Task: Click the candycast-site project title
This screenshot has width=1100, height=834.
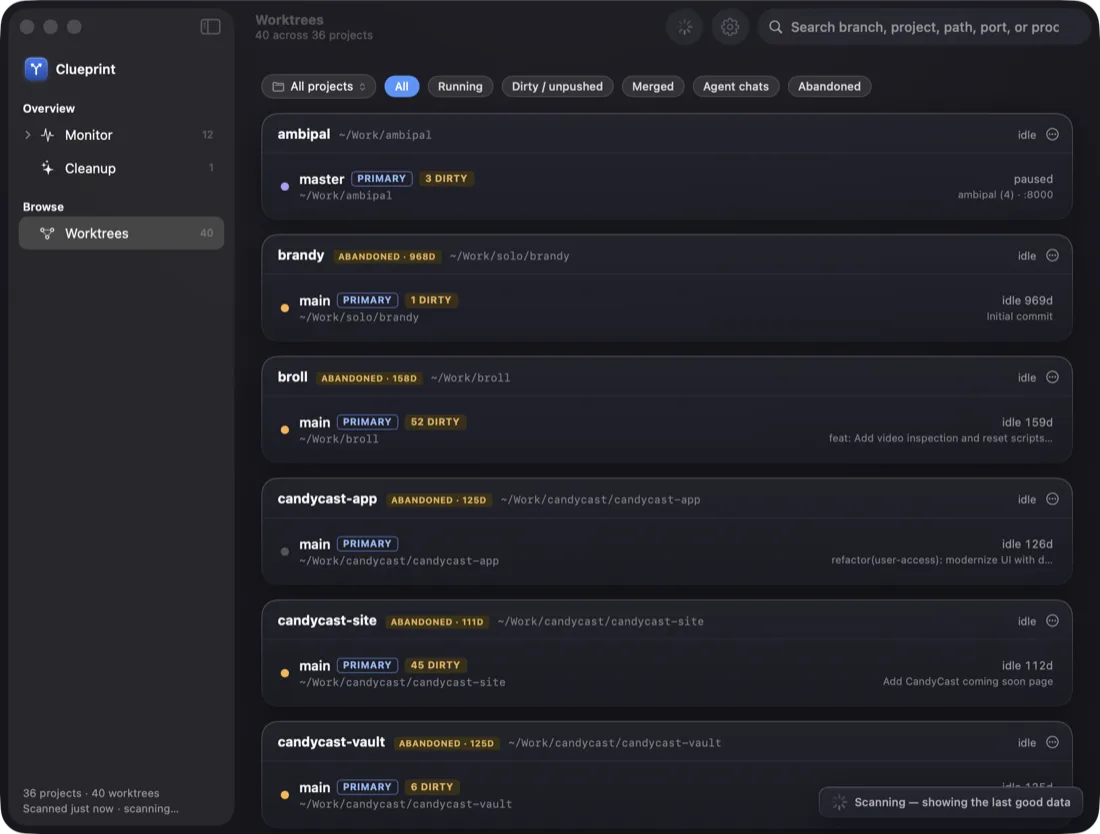Action: pyautogui.click(x=327, y=621)
